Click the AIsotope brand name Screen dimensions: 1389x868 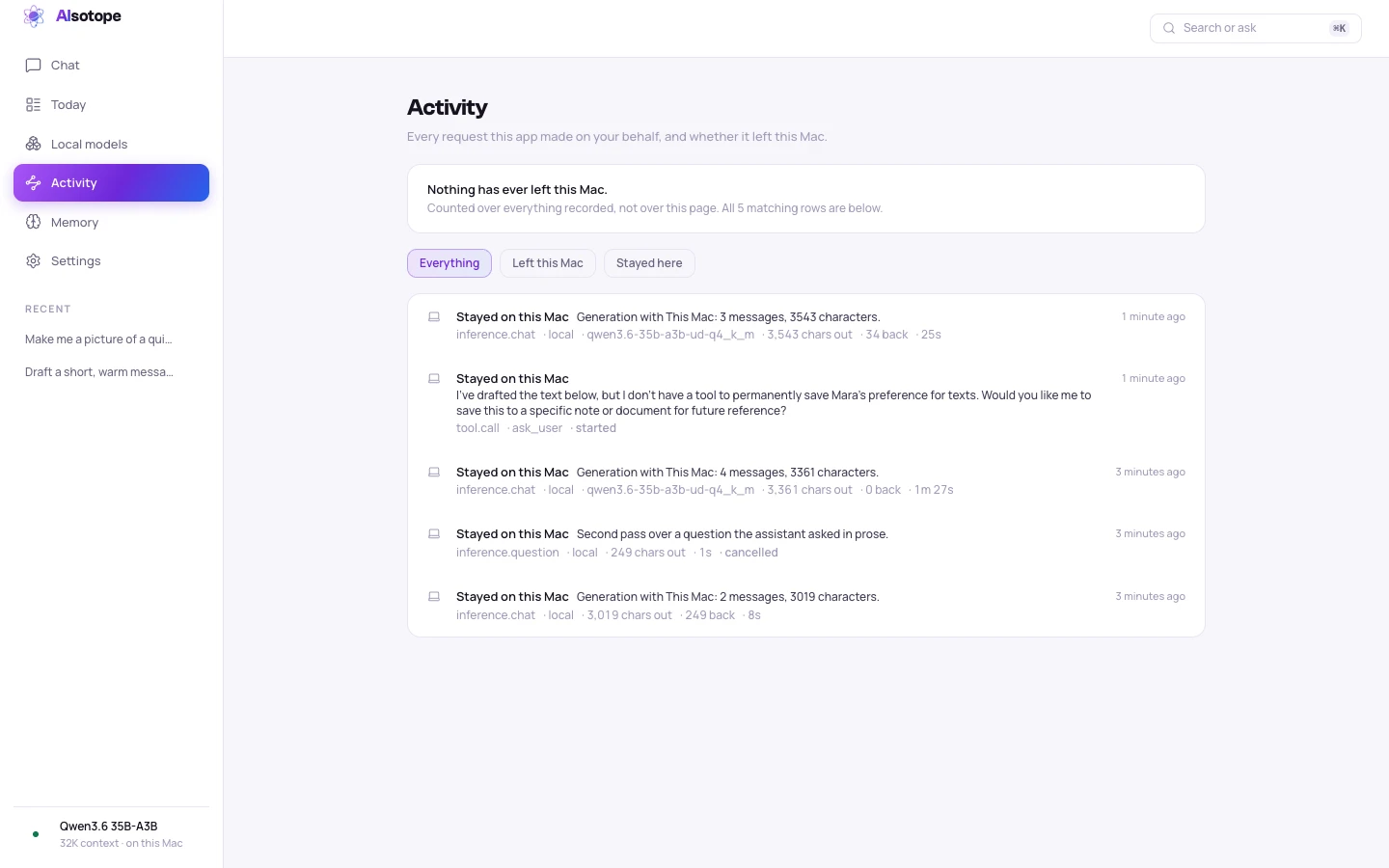(x=89, y=16)
